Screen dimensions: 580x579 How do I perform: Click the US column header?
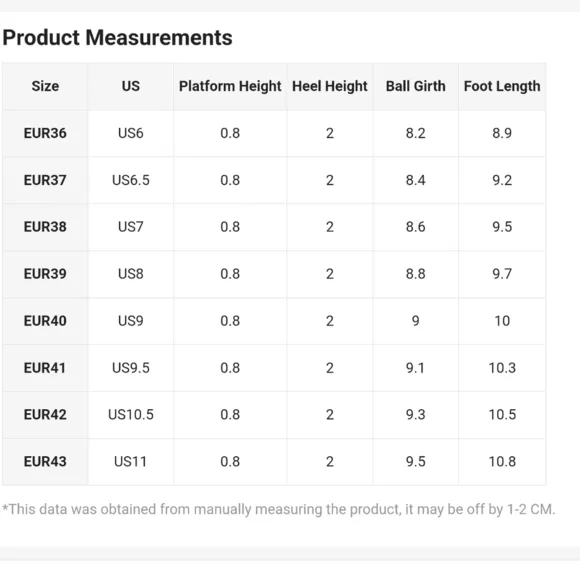point(131,86)
